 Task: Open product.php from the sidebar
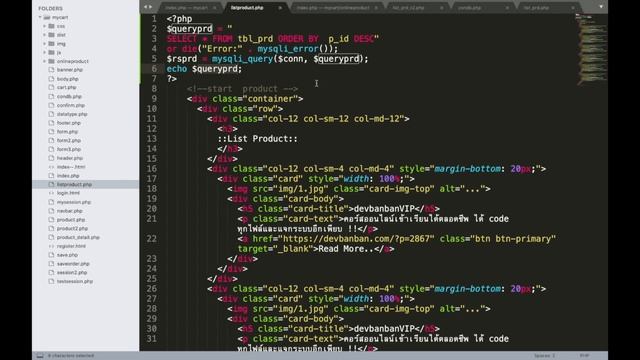[x=71, y=220]
